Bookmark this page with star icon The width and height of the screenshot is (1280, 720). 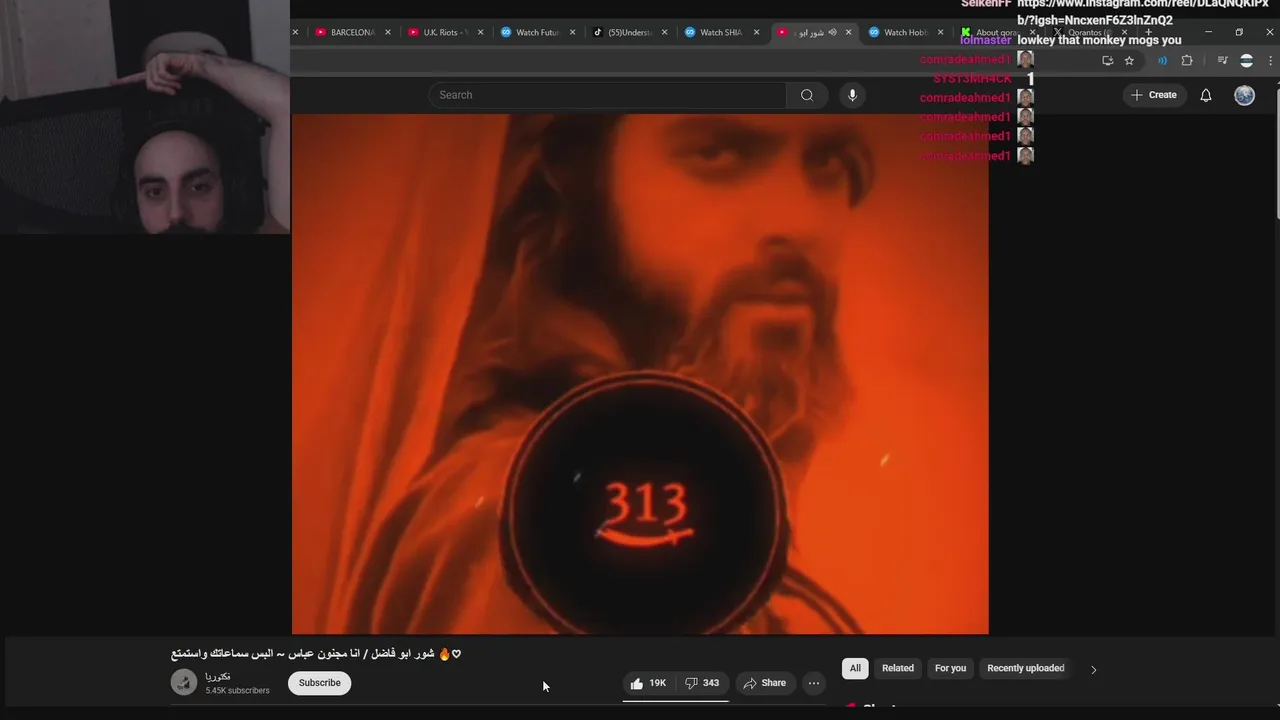pos(1129,60)
